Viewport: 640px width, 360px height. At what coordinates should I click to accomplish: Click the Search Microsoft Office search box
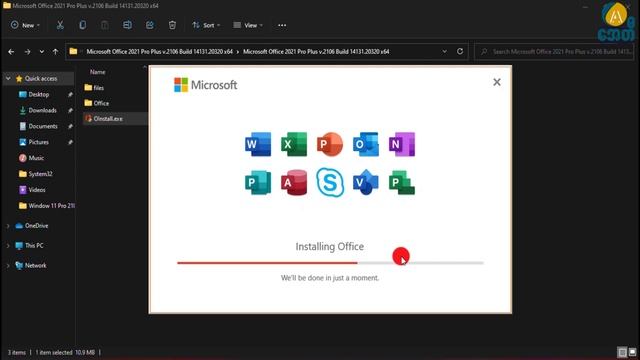554,51
